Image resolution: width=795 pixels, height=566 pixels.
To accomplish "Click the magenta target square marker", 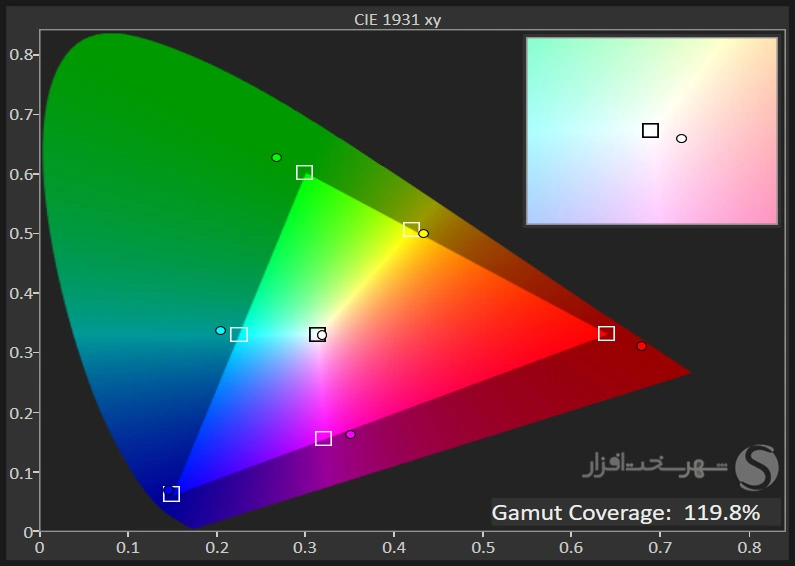I will pos(323,438).
